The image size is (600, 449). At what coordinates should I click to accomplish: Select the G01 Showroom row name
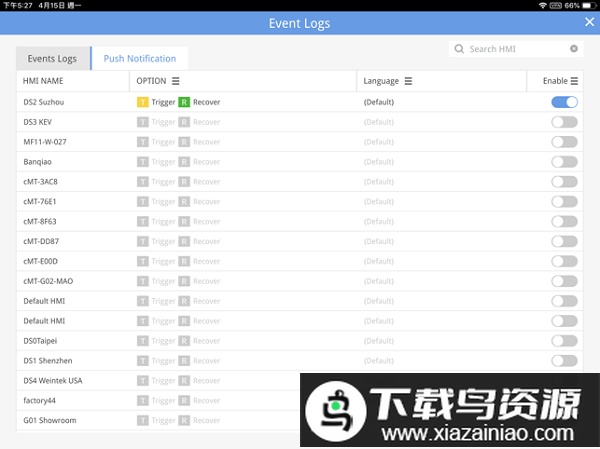[x=50, y=421]
